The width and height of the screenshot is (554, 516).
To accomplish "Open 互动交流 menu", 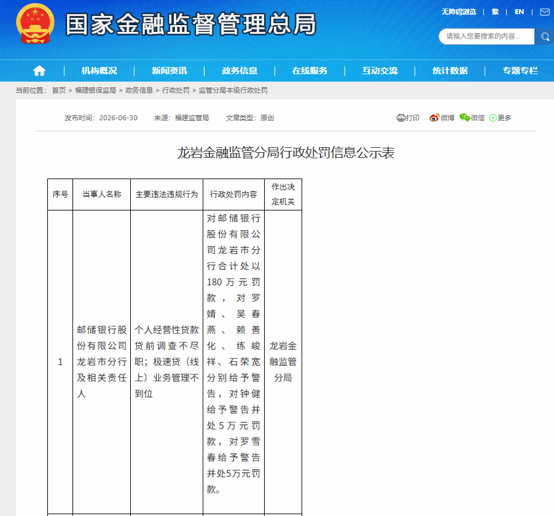I will pos(380,71).
